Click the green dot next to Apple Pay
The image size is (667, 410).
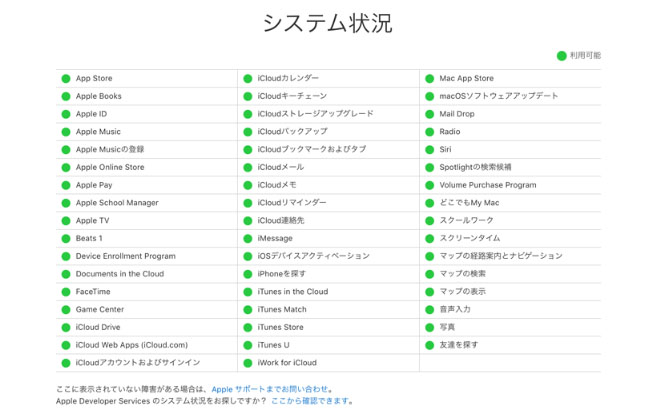tap(66, 185)
